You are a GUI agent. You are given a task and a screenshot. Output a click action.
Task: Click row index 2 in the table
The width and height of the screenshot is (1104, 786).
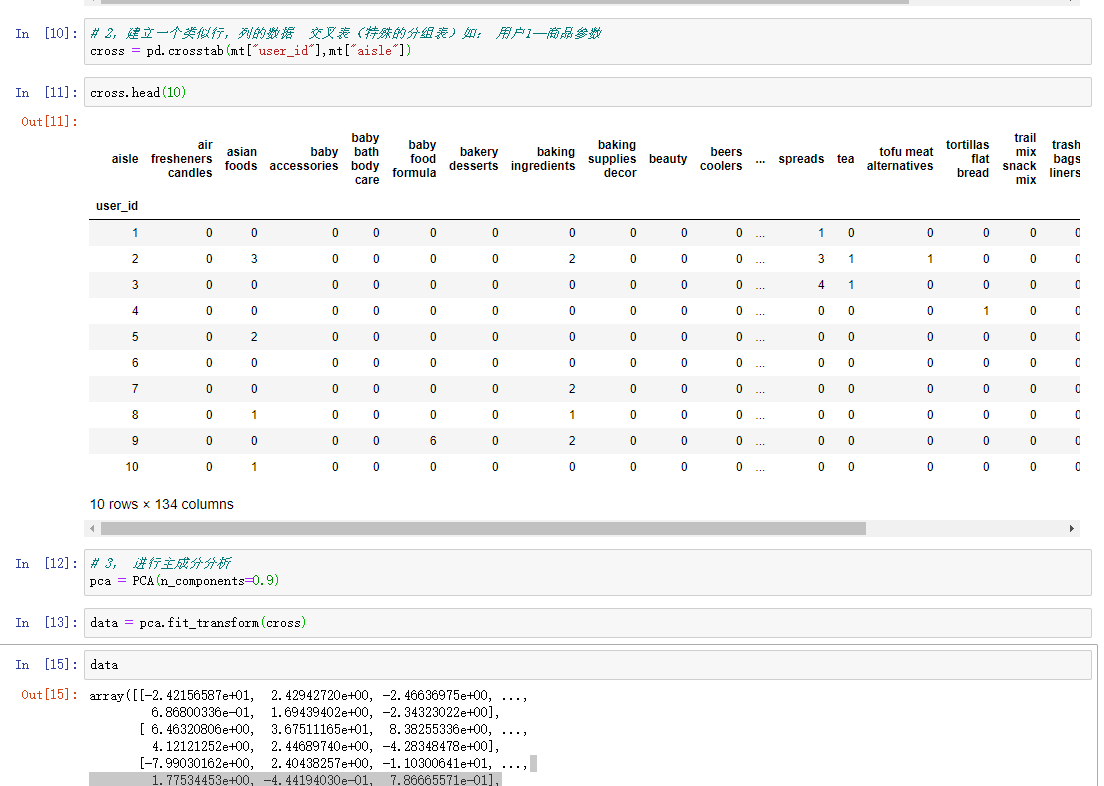[x=134, y=258]
